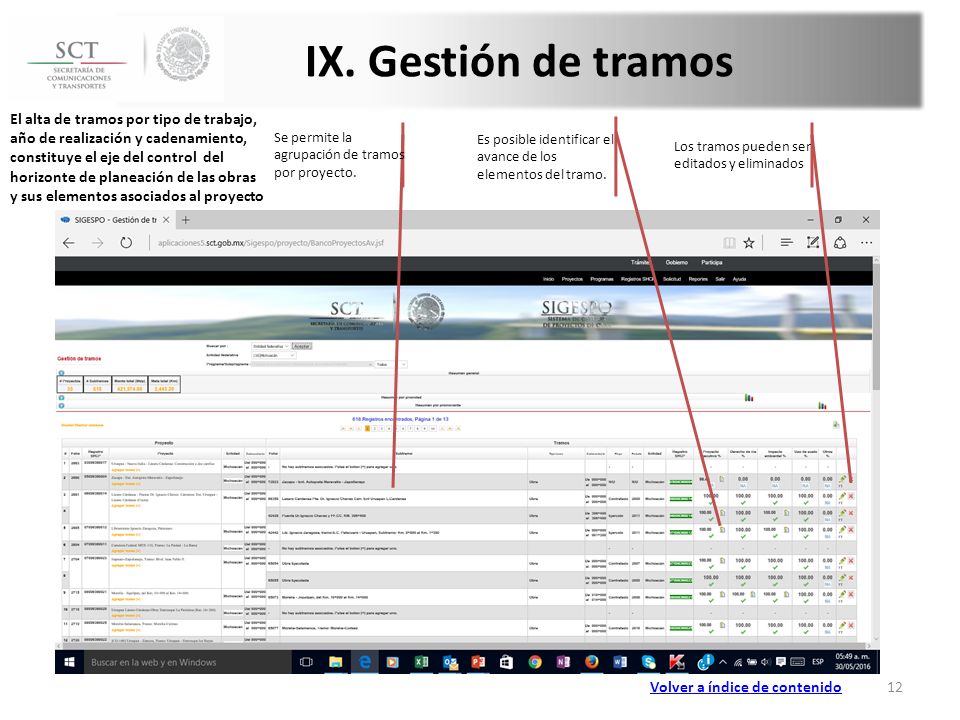This screenshot has height=720, width=960.
Task: Open Registros SHCP menu
Action: coord(637,279)
